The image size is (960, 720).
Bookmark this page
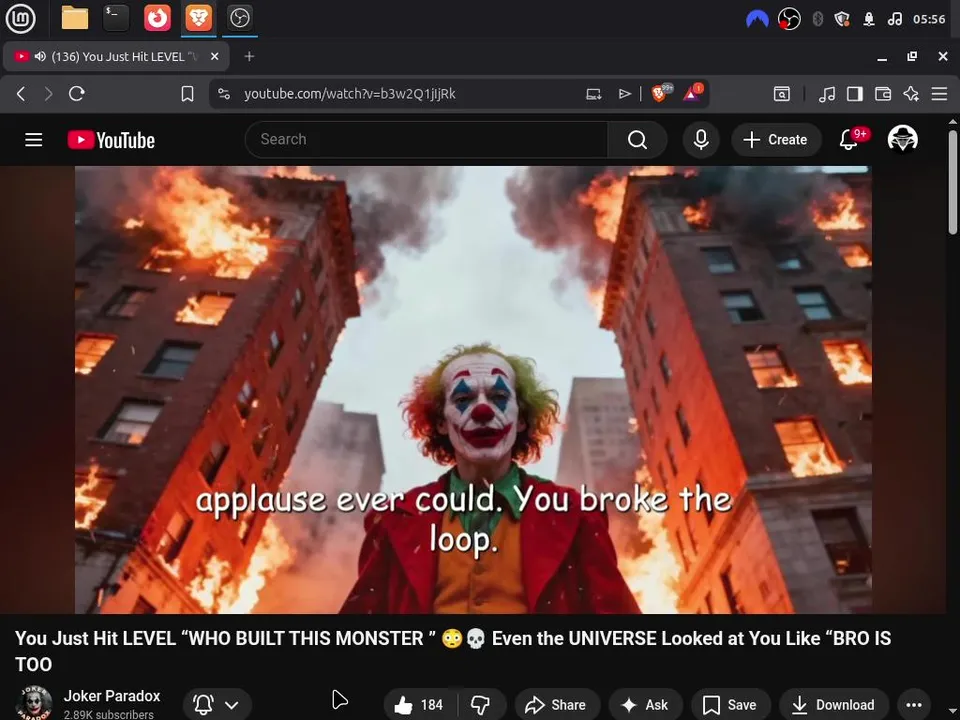click(187, 94)
